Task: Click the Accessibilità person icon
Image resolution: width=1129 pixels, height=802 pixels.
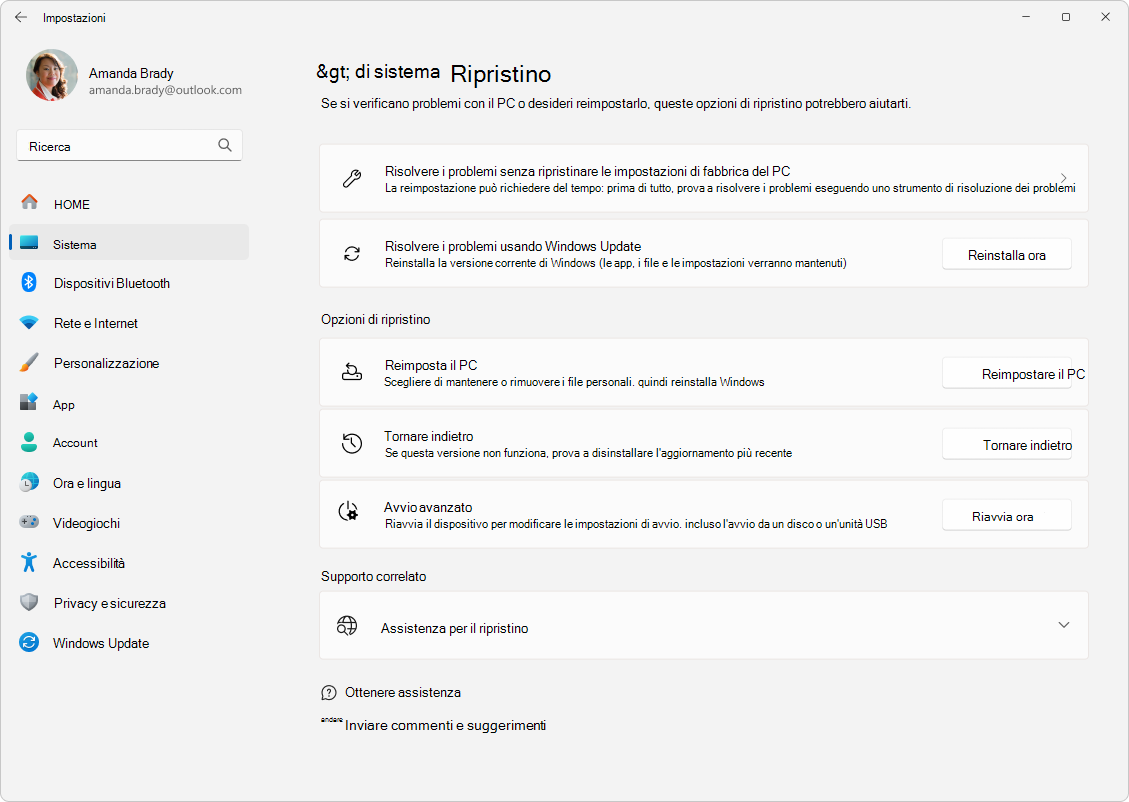Action: (x=29, y=563)
